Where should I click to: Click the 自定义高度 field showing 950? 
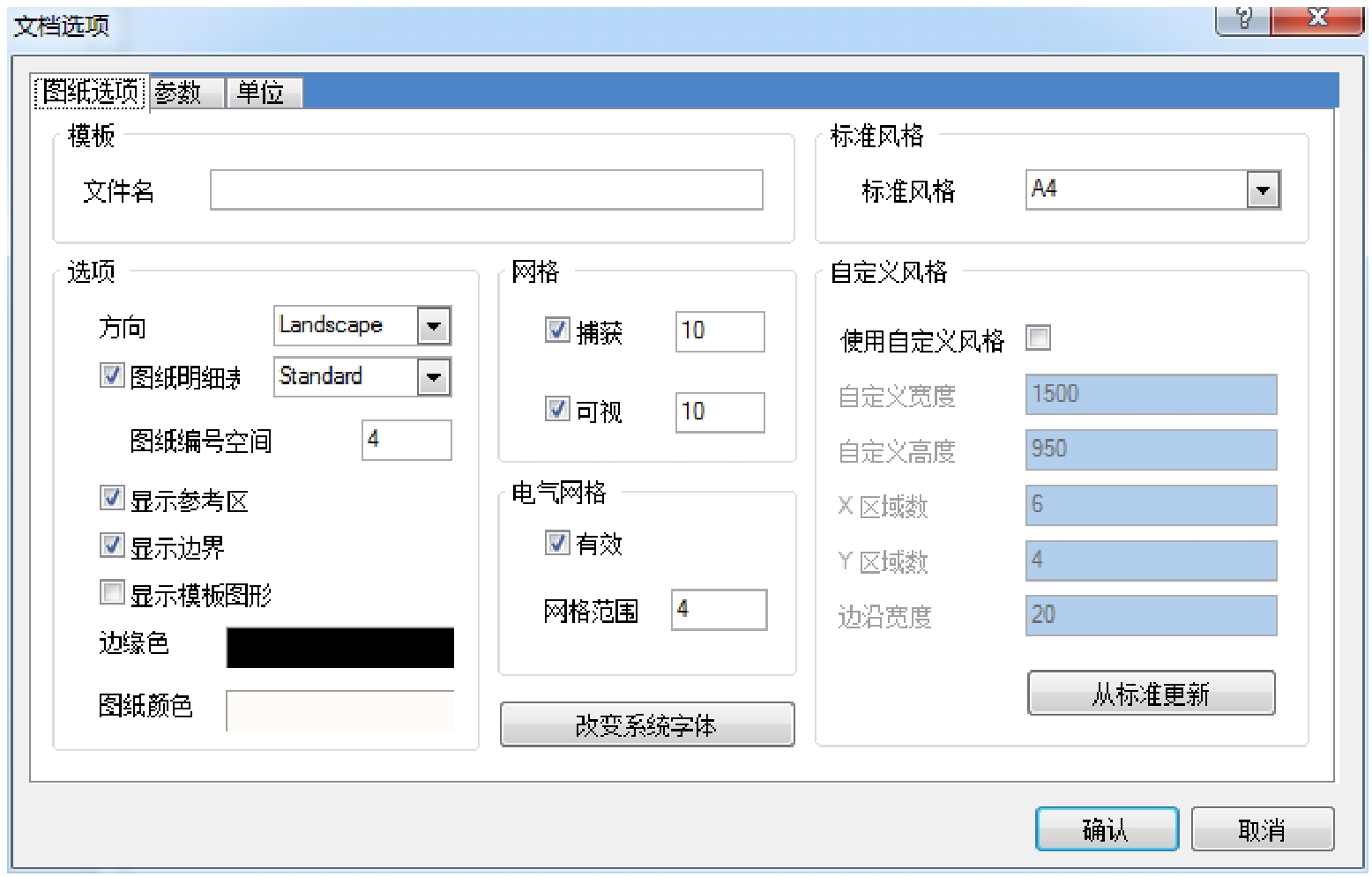tap(1151, 449)
